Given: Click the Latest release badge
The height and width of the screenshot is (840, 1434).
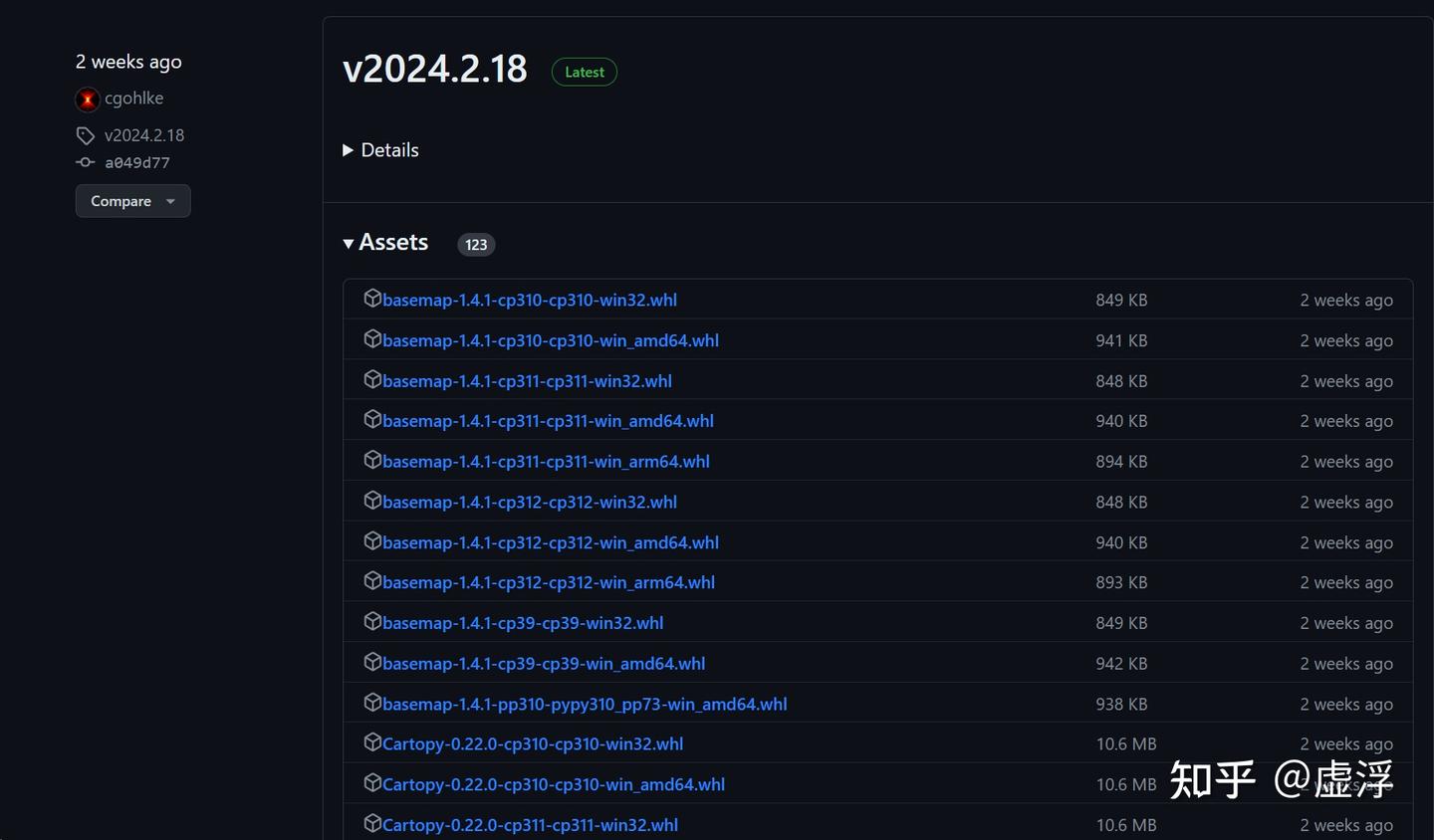Looking at the screenshot, I should click(585, 72).
